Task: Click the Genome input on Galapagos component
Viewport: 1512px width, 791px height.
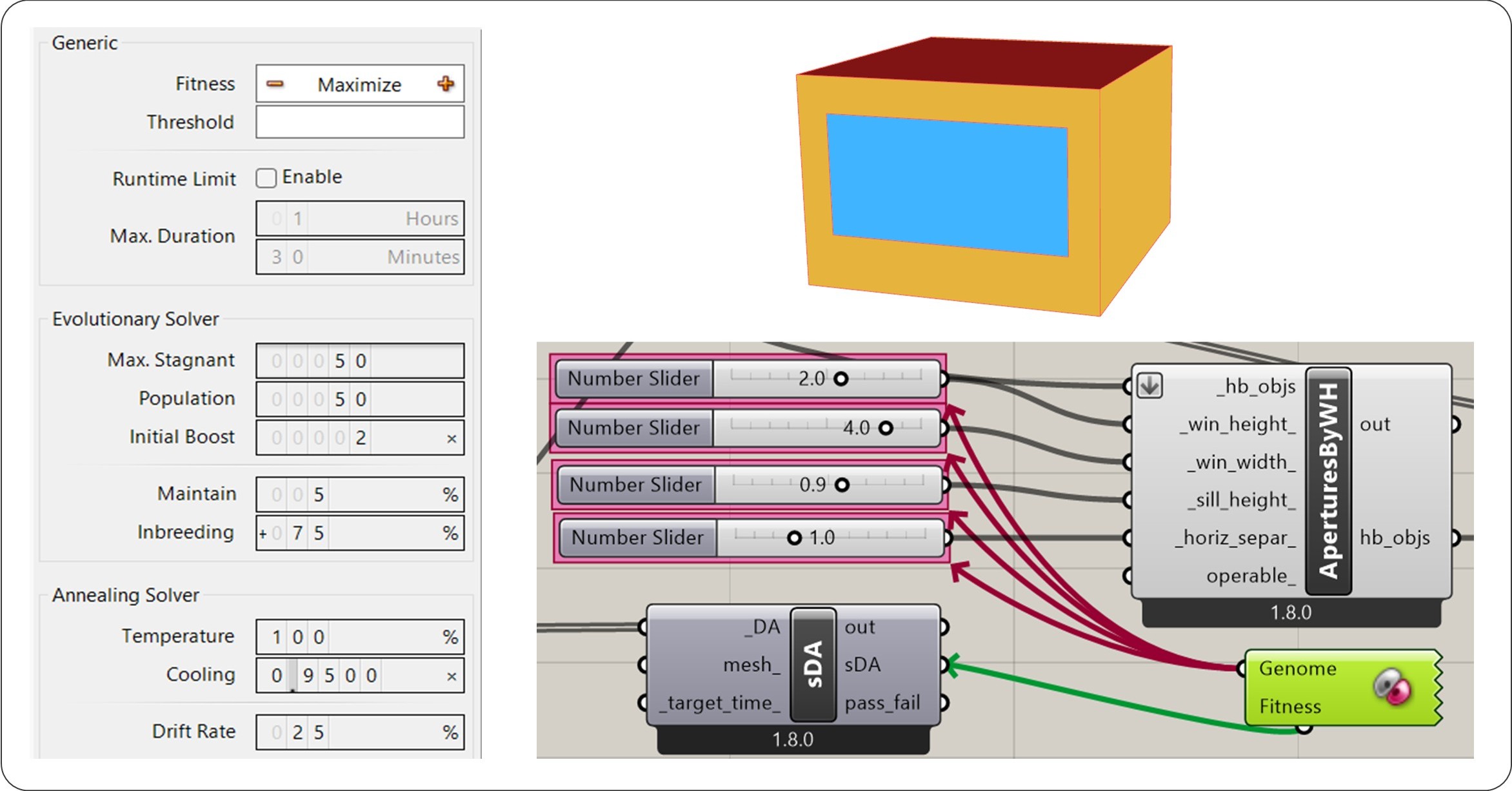Action: (x=1297, y=669)
